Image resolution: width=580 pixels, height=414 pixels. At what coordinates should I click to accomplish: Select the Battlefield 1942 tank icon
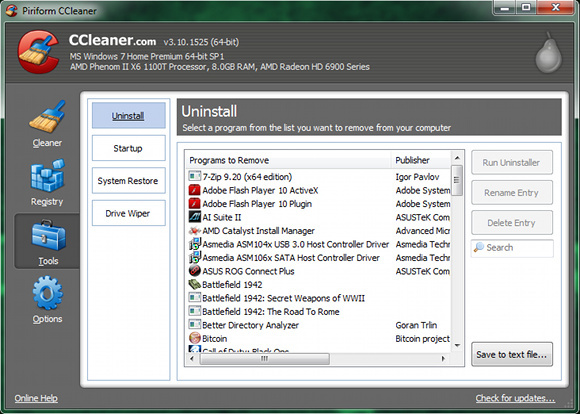(x=195, y=284)
